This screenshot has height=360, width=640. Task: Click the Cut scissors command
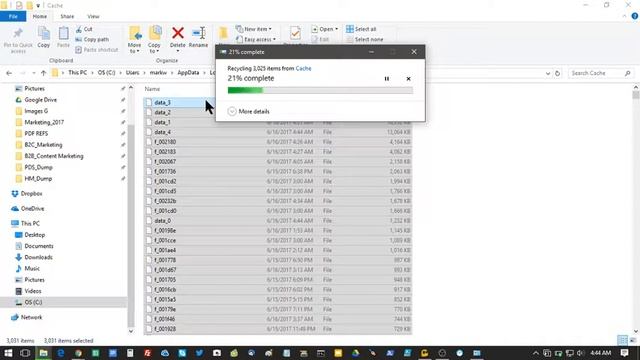tap(84, 29)
